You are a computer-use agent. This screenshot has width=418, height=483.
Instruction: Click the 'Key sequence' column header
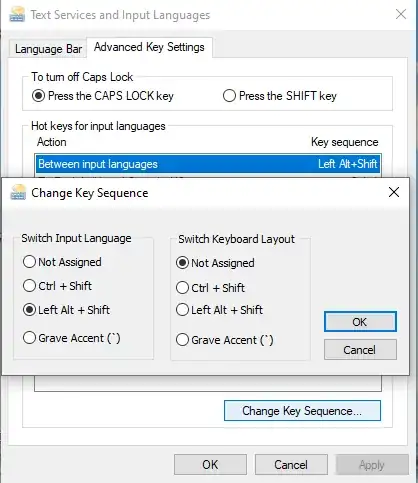(345, 142)
